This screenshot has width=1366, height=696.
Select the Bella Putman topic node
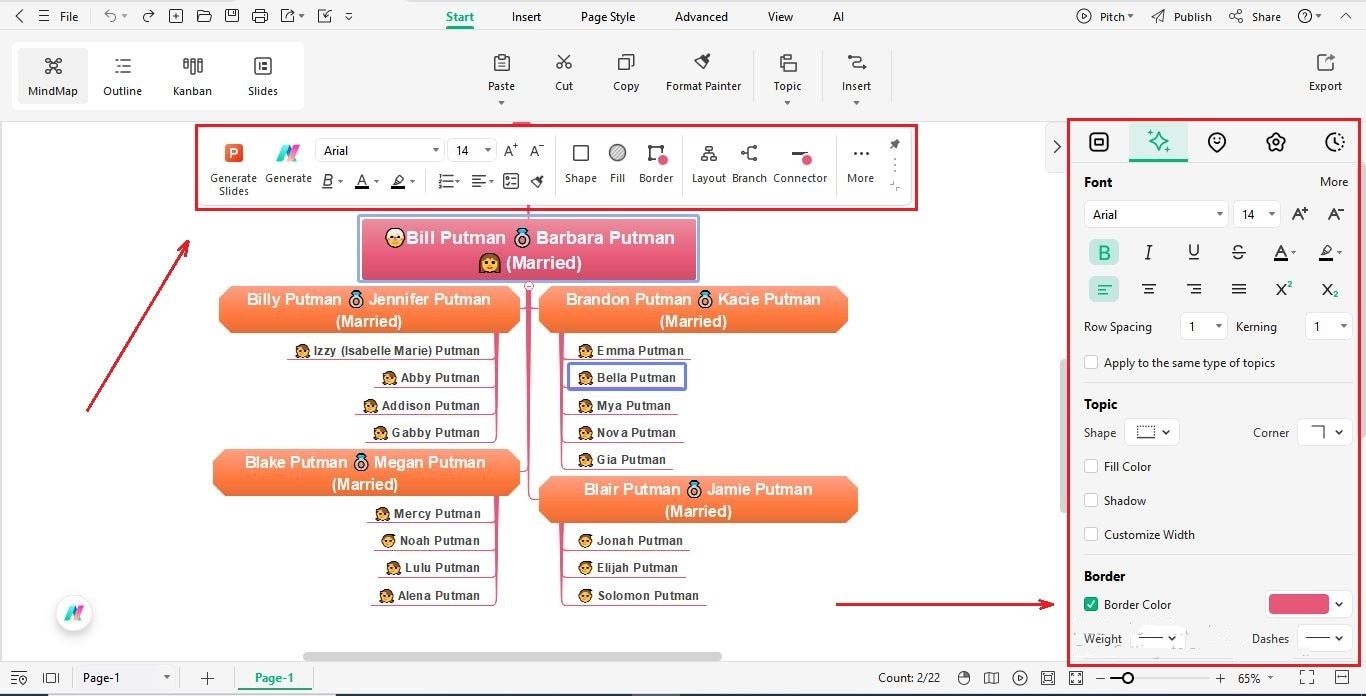tap(627, 377)
